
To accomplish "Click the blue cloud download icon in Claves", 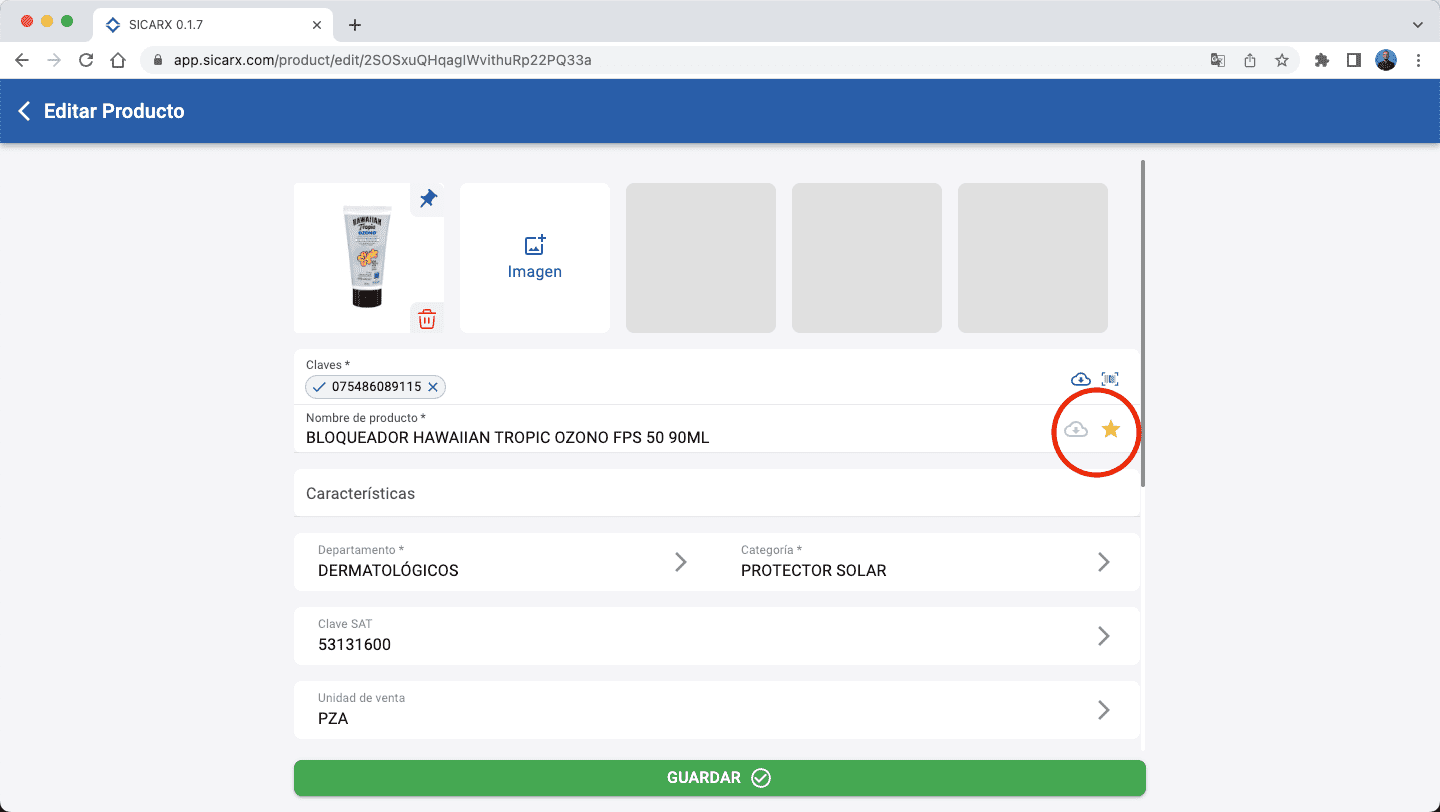I will (1080, 379).
